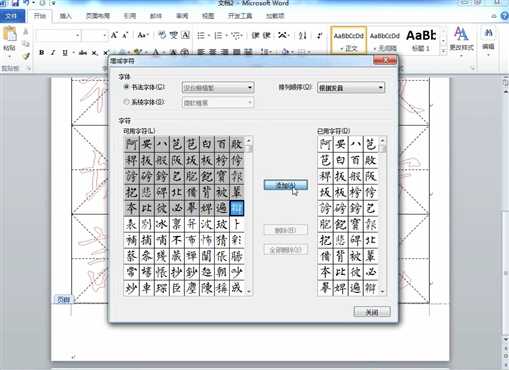Click the 关闭 Close button in dialog
509x370 pixels.
(x=372, y=312)
